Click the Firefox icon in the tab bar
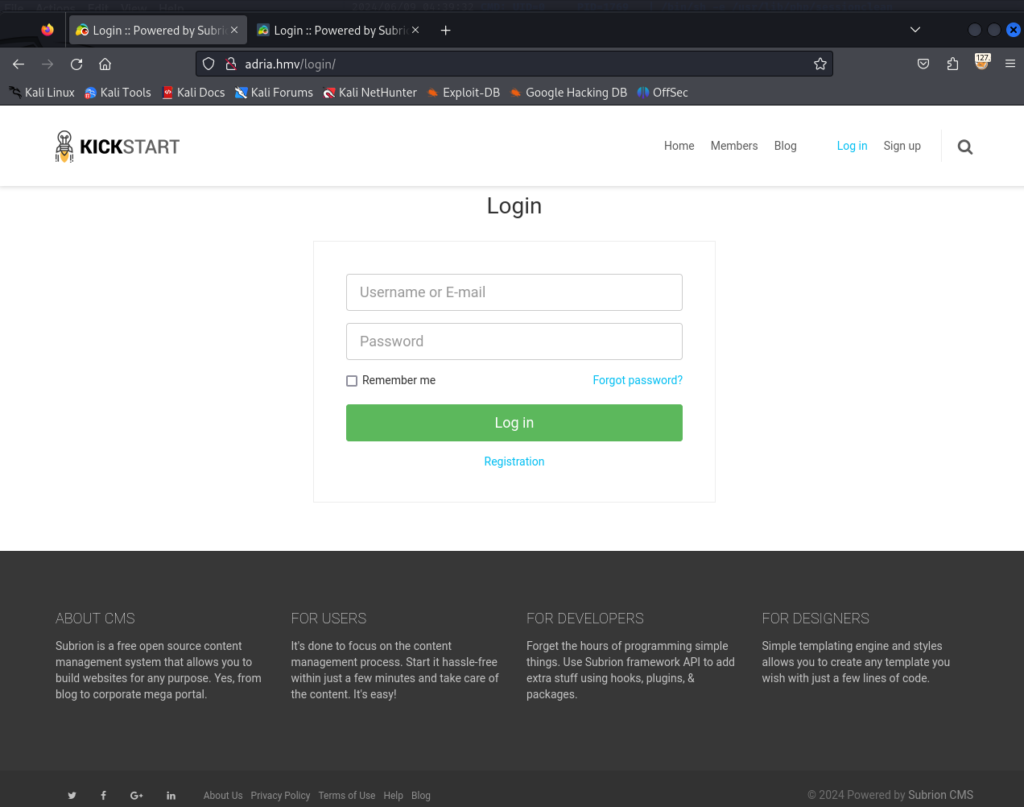 (x=47, y=30)
